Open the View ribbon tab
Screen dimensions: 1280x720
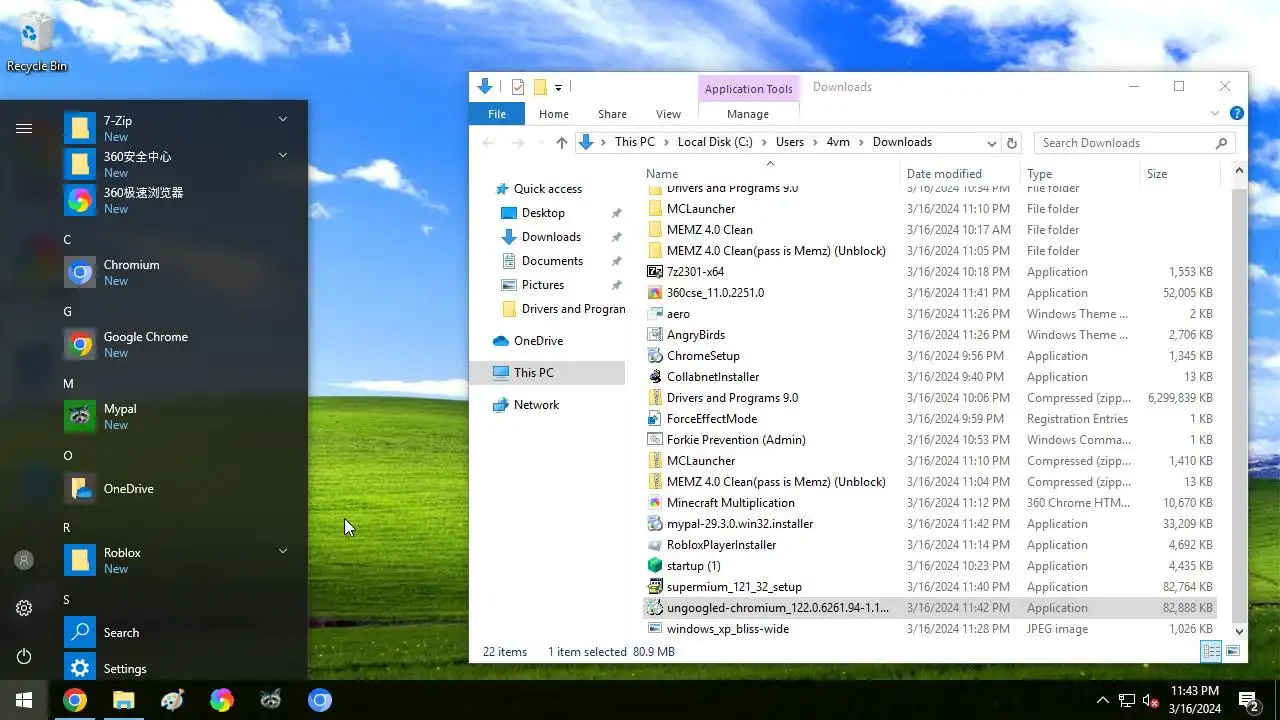[x=668, y=114]
